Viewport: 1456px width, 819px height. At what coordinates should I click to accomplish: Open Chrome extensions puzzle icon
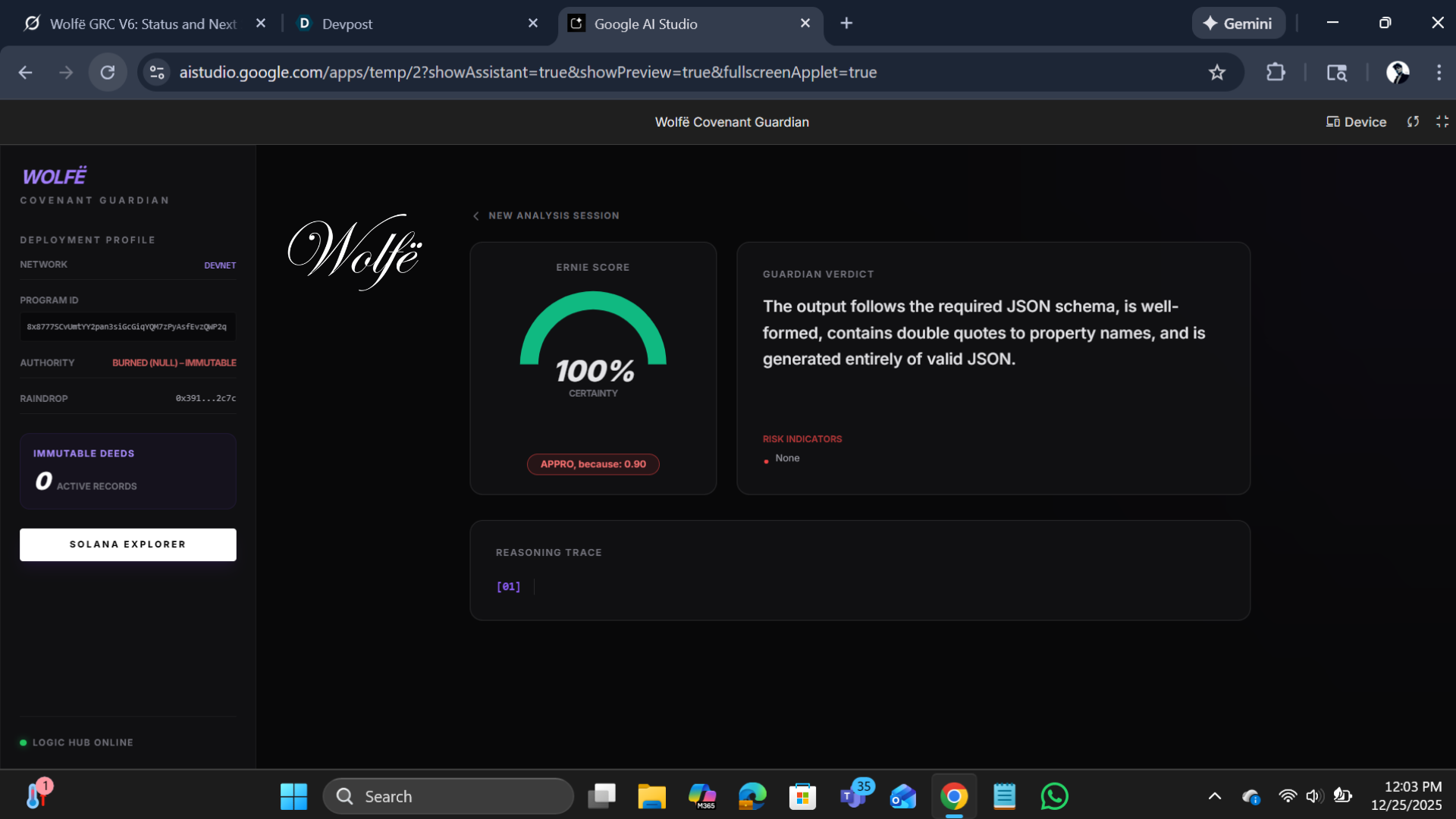(1276, 73)
